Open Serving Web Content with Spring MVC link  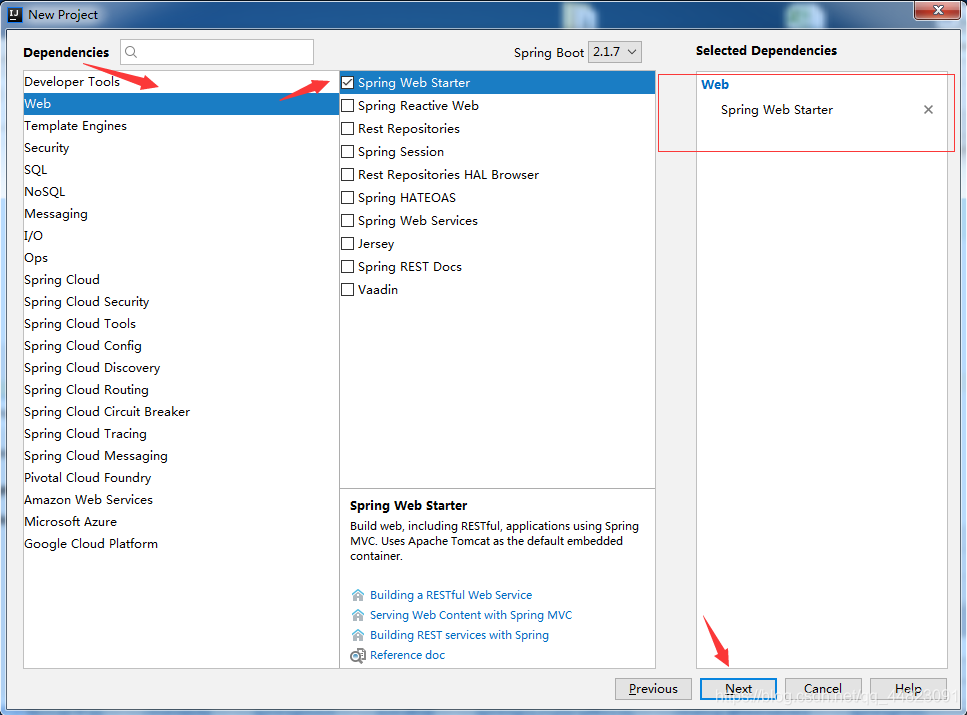tap(471, 615)
